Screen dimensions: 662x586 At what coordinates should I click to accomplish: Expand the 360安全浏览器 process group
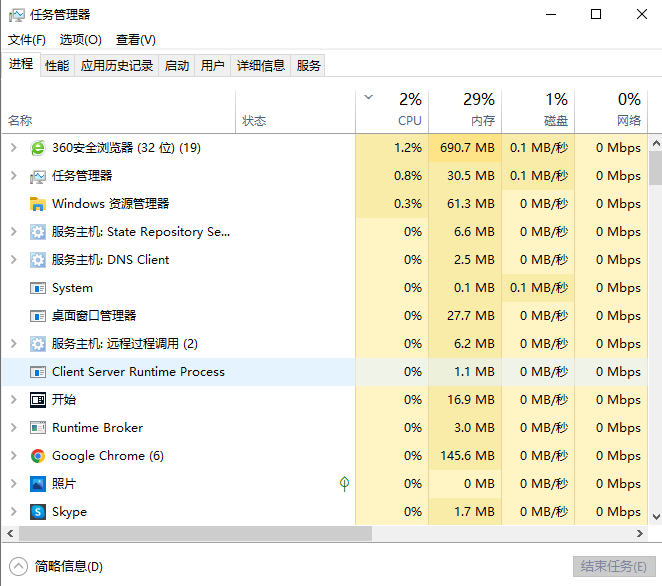[13, 148]
